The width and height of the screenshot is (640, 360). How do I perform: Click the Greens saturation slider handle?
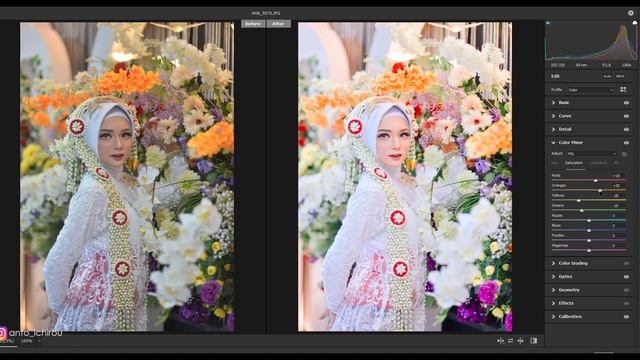click(x=582, y=210)
